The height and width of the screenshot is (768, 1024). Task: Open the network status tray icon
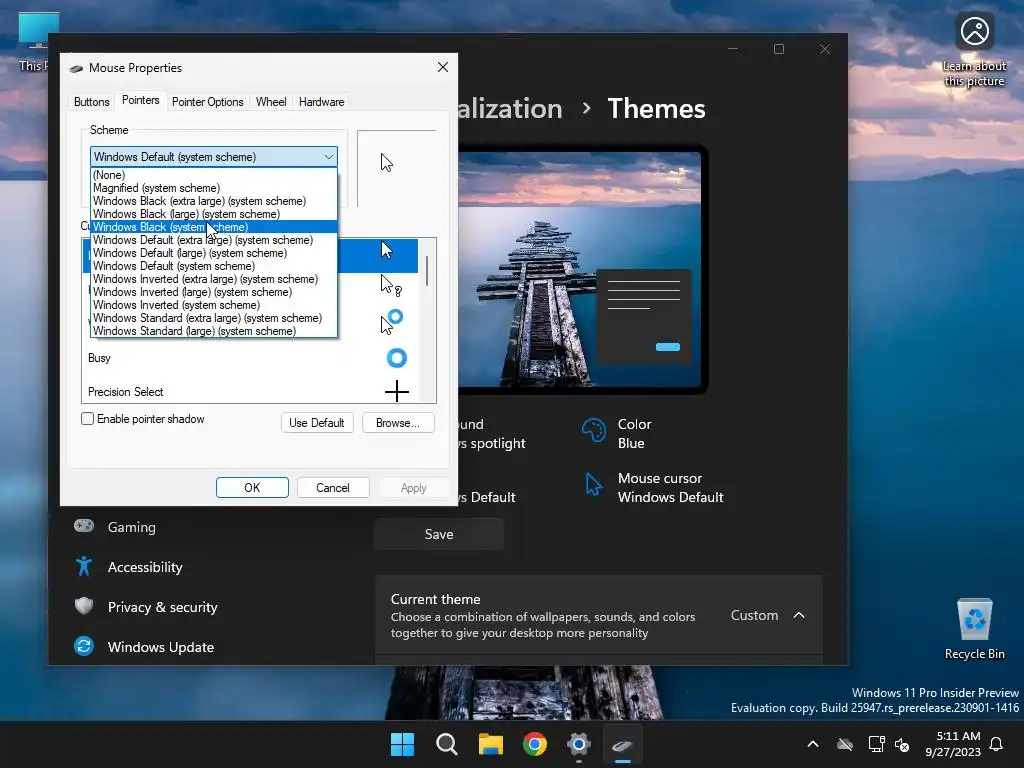click(x=876, y=744)
